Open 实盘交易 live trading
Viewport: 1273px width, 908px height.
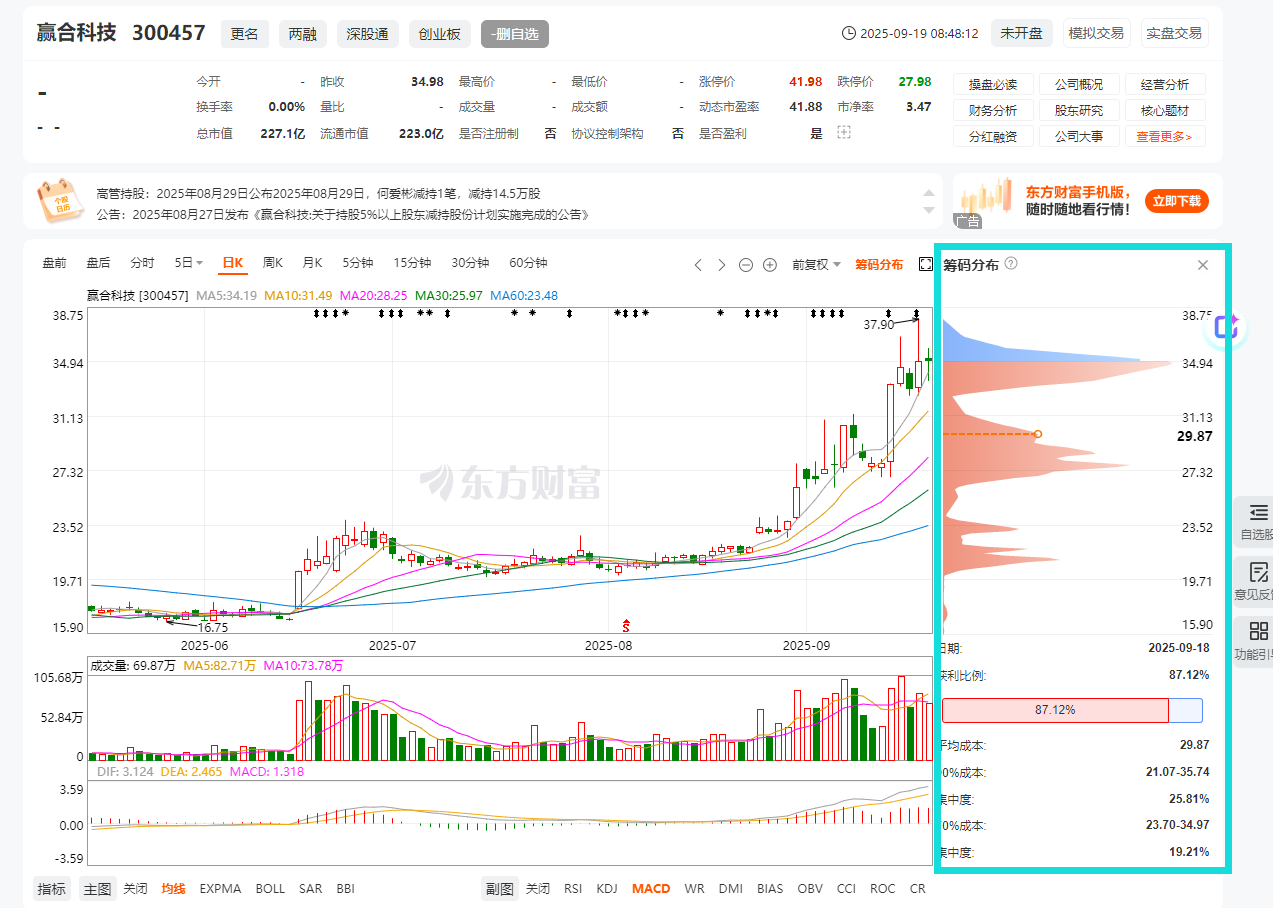point(1175,33)
